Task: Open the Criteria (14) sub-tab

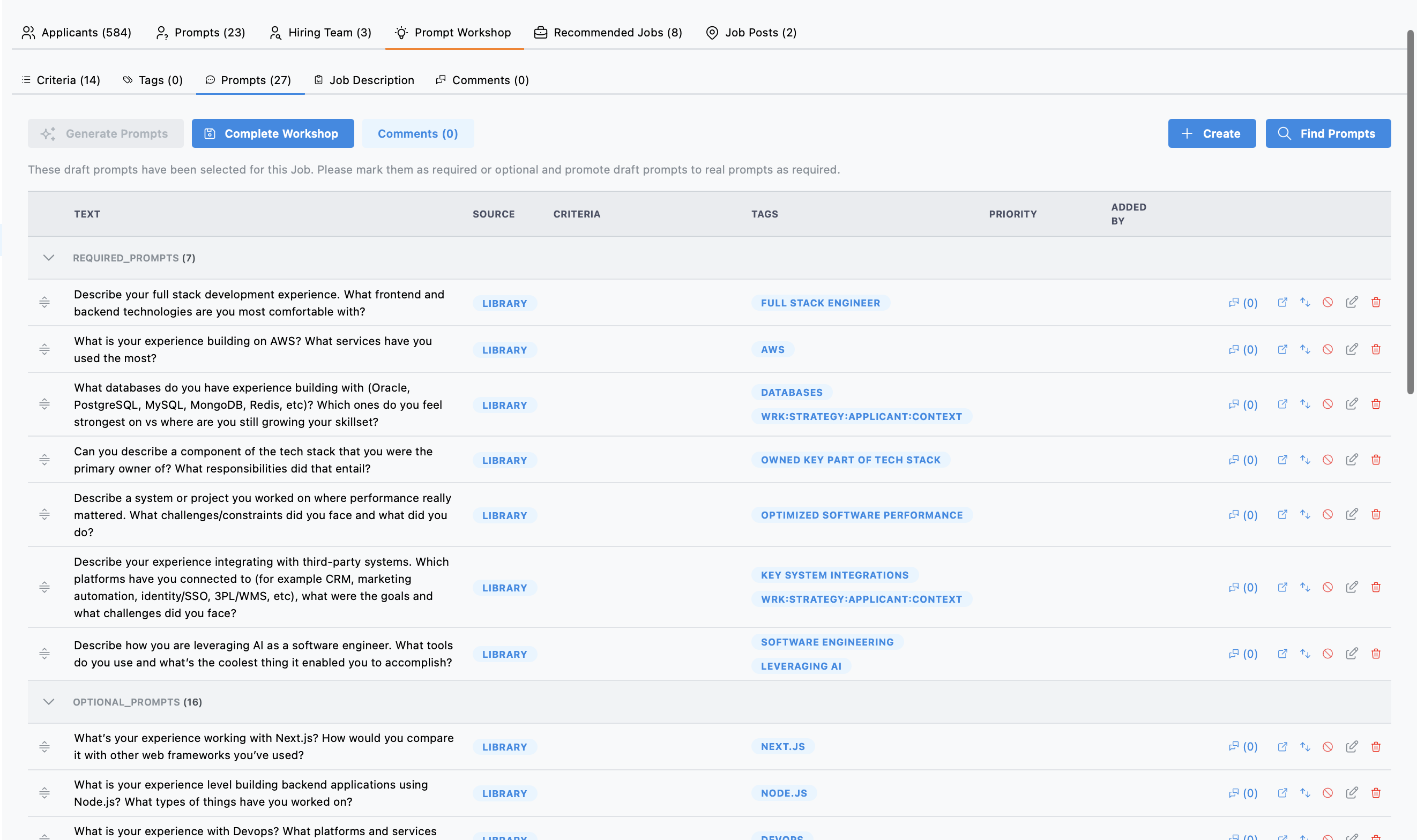Action: [x=61, y=80]
